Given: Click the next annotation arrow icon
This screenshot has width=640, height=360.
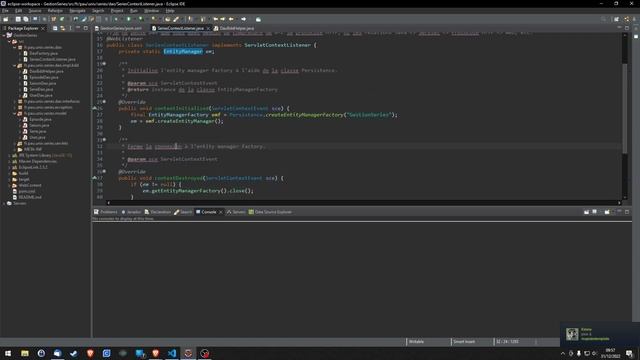Looking at the screenshot, I should coord(190,19).
